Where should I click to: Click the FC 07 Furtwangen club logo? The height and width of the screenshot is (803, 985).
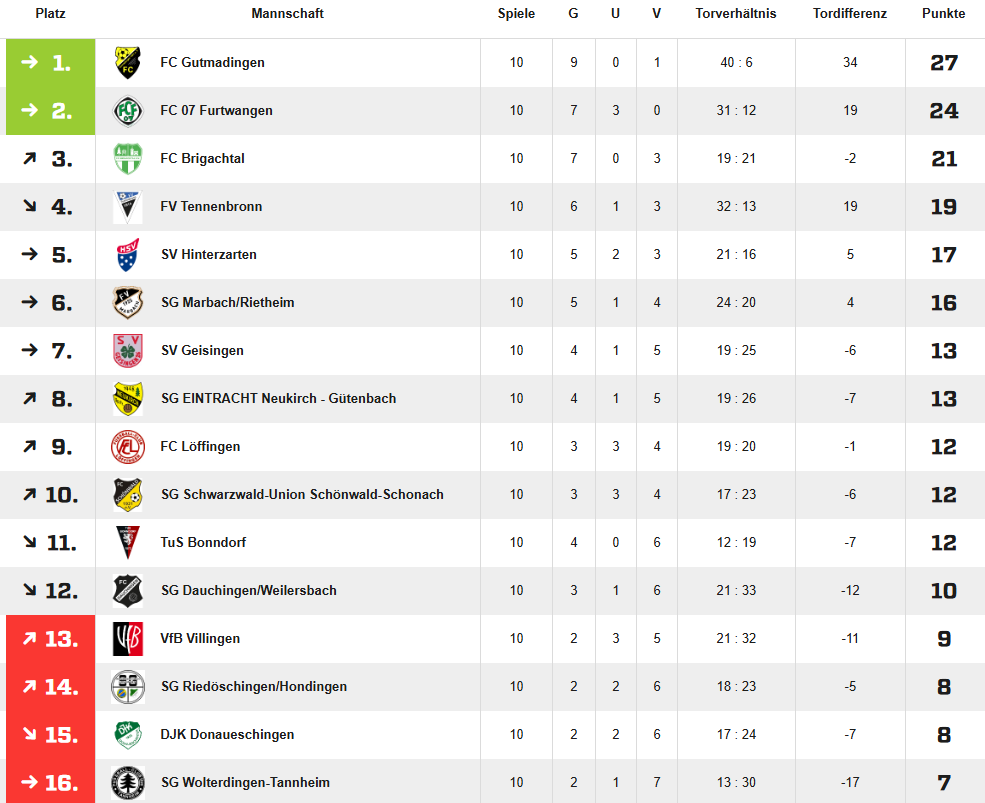point(127,111)
